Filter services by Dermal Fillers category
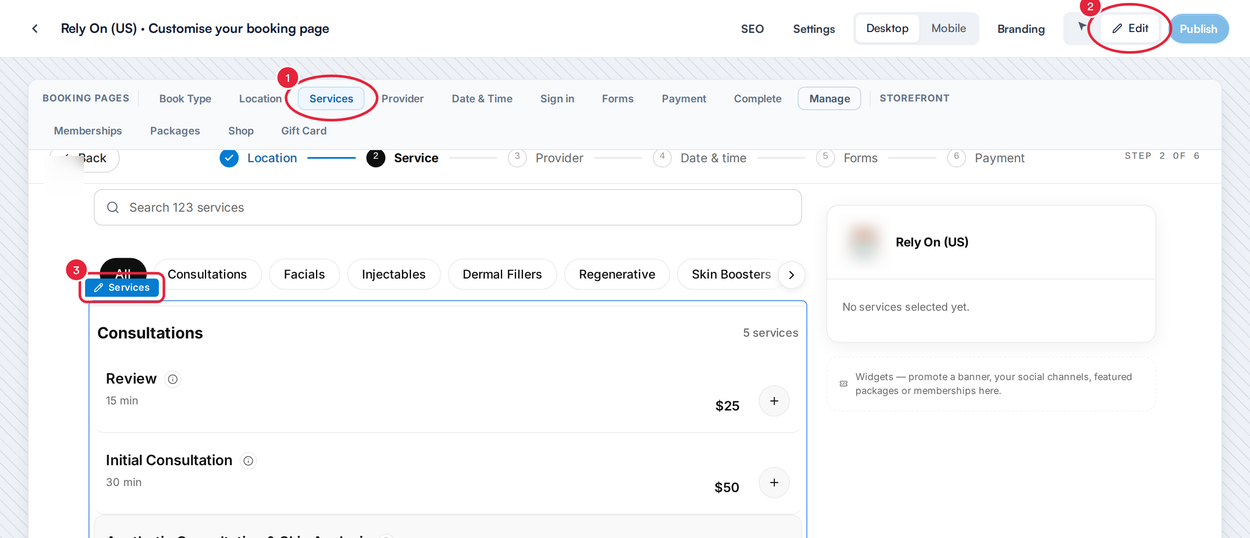This screenshot has width=1250, height=538. point(502,274)
